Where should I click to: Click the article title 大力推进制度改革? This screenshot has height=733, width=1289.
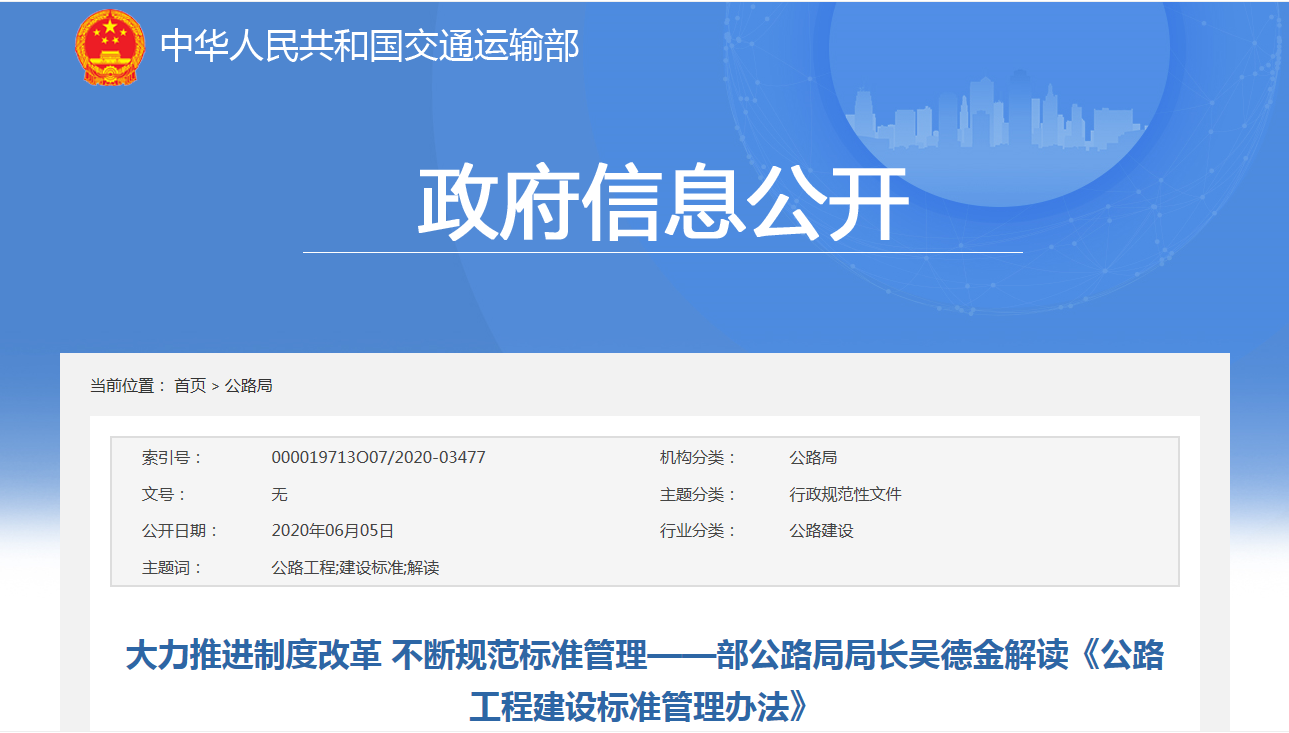pyautogui.click(x=645, y=682)
